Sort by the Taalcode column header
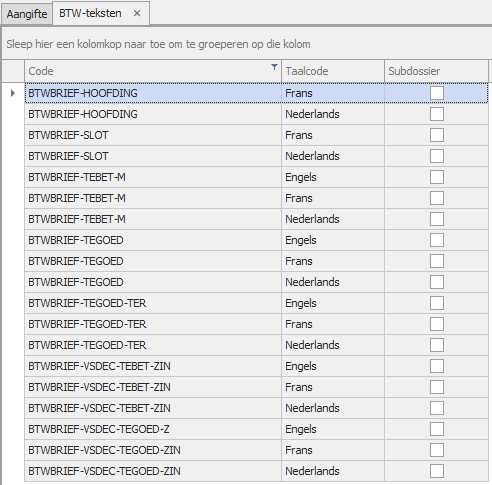The height and width of the screenshot is (485, 492). pos(333,71)
